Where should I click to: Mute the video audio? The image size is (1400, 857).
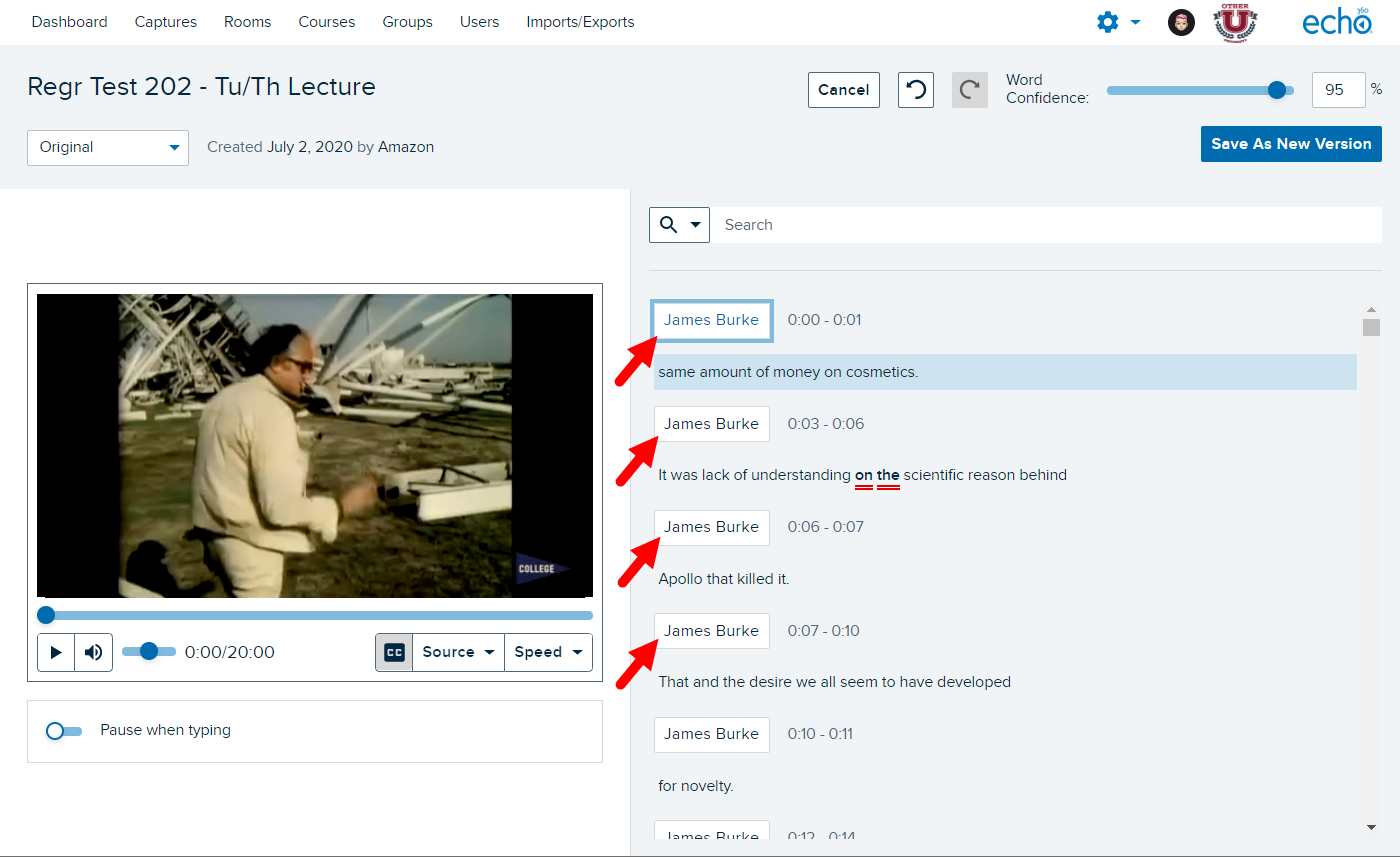(93, 652)
